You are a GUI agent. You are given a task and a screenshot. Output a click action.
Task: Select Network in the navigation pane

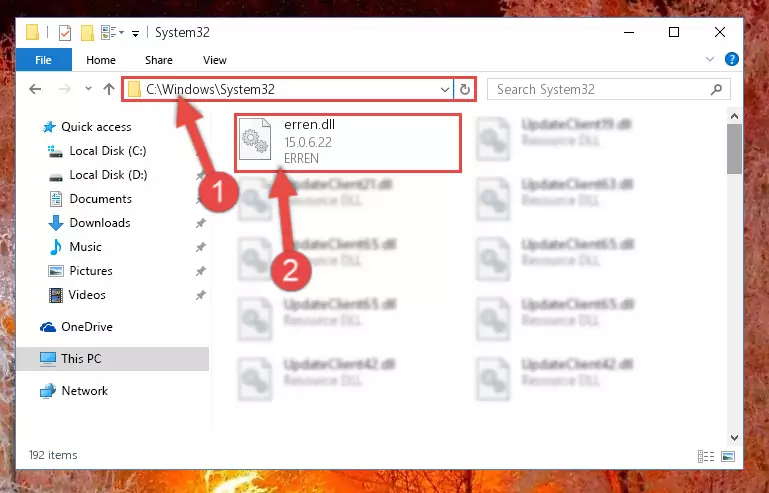(x=74, y=391)
